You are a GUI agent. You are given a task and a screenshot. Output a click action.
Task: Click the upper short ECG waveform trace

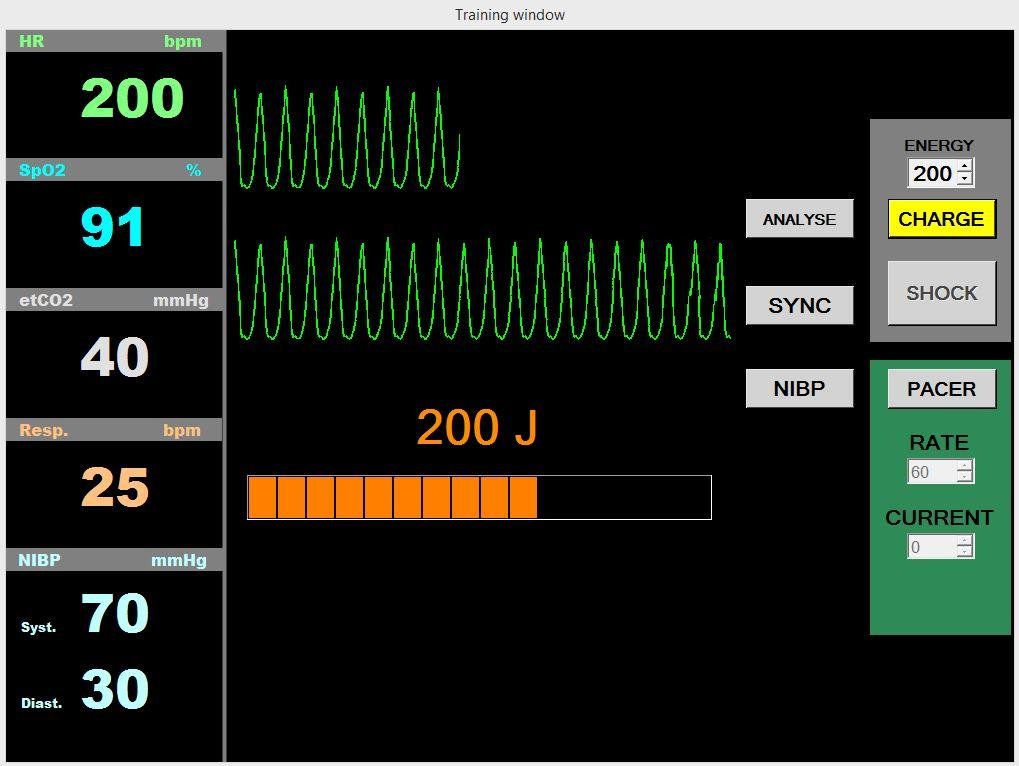point(346,138)
